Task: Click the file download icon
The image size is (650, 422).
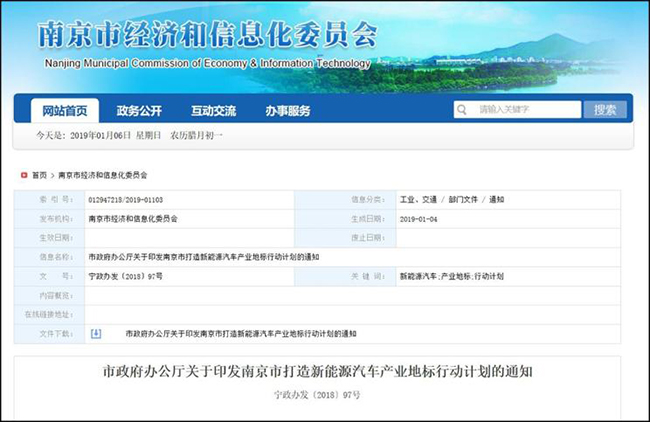Action: coord(96,333)
